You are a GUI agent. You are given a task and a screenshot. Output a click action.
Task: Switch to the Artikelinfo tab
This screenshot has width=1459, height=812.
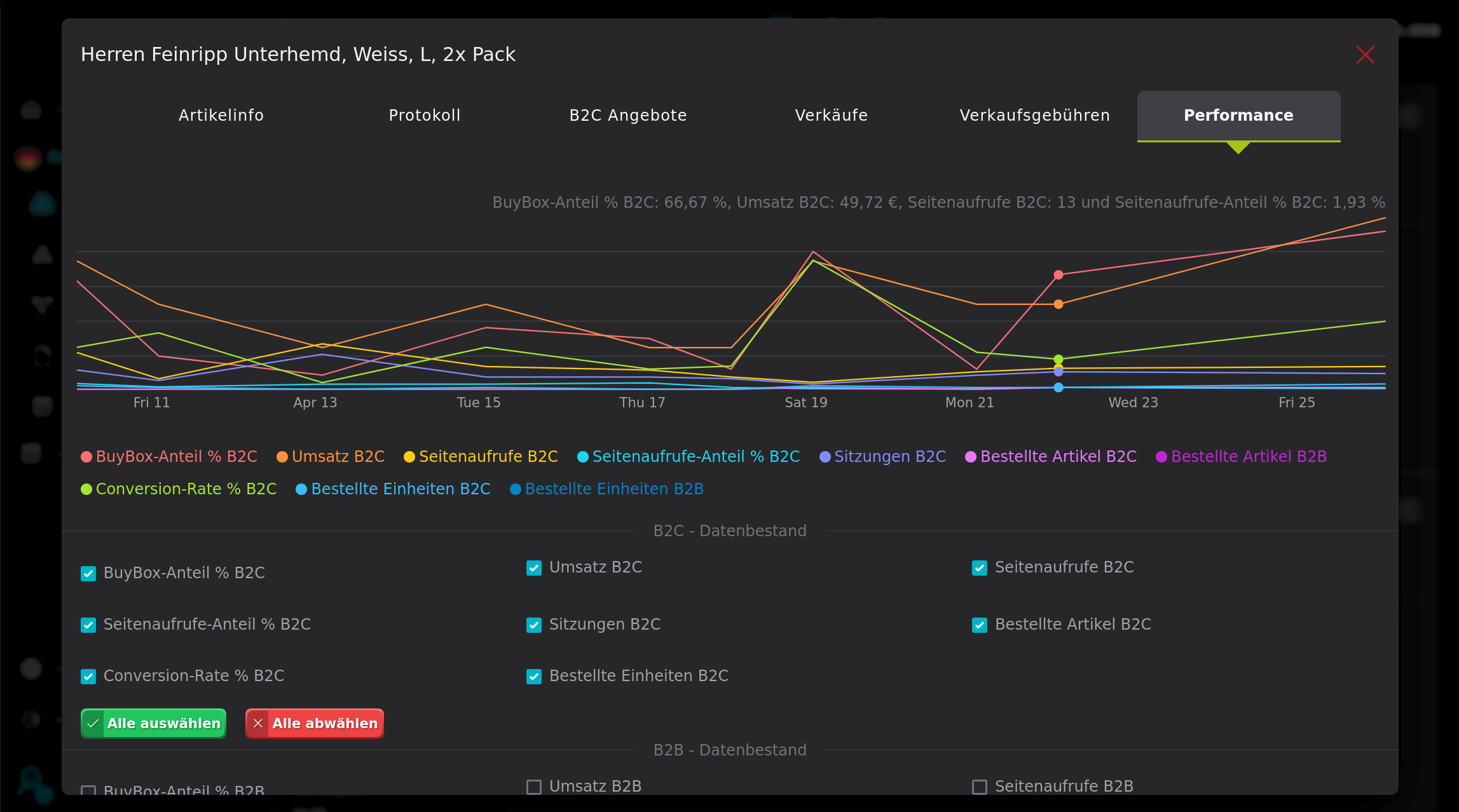pos(221,115)
